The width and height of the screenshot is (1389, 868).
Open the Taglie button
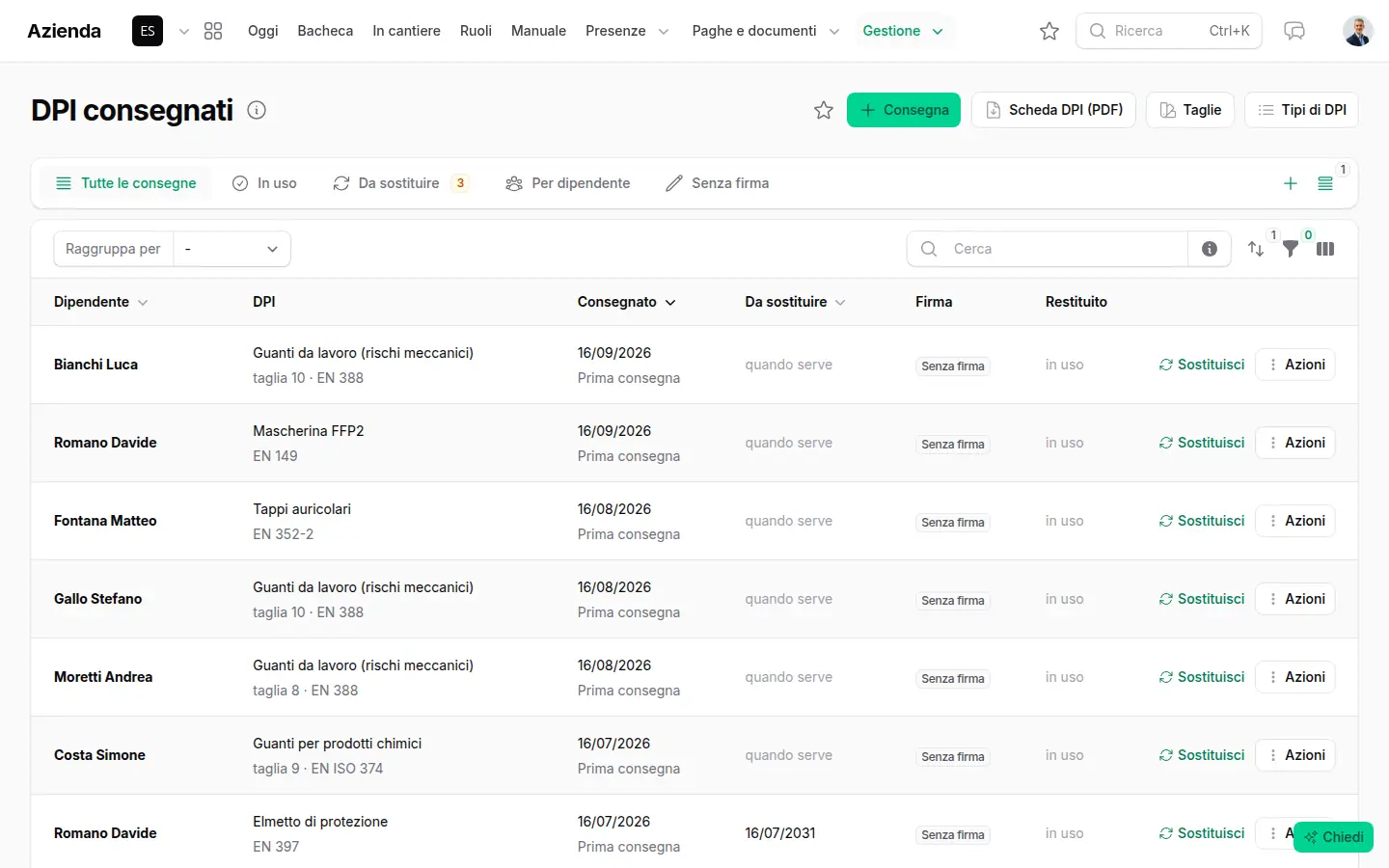1190,110
